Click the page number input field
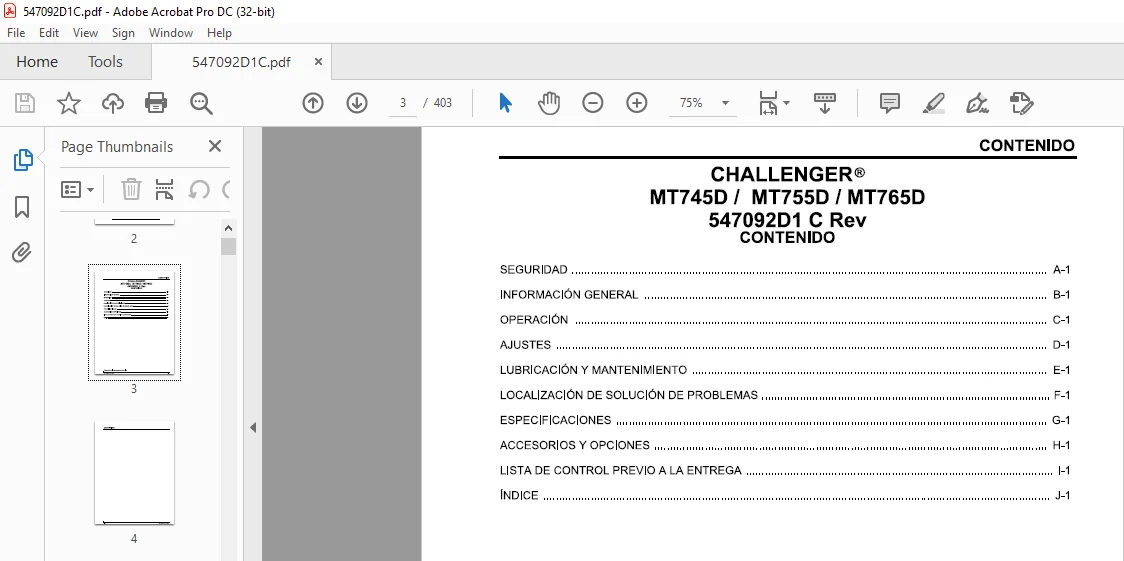1124x561 pixels. [x=403, y=103]
